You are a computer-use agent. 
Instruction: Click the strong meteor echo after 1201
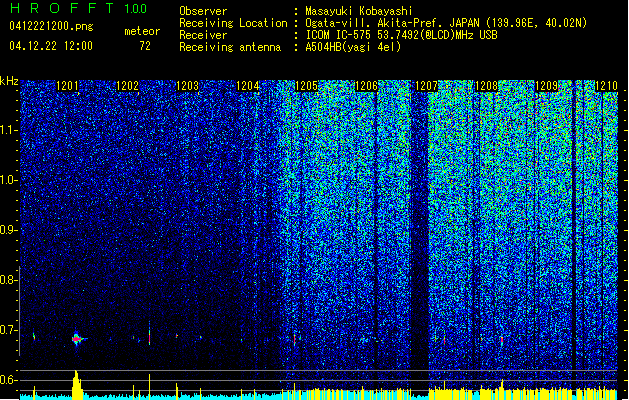(77, 339)
